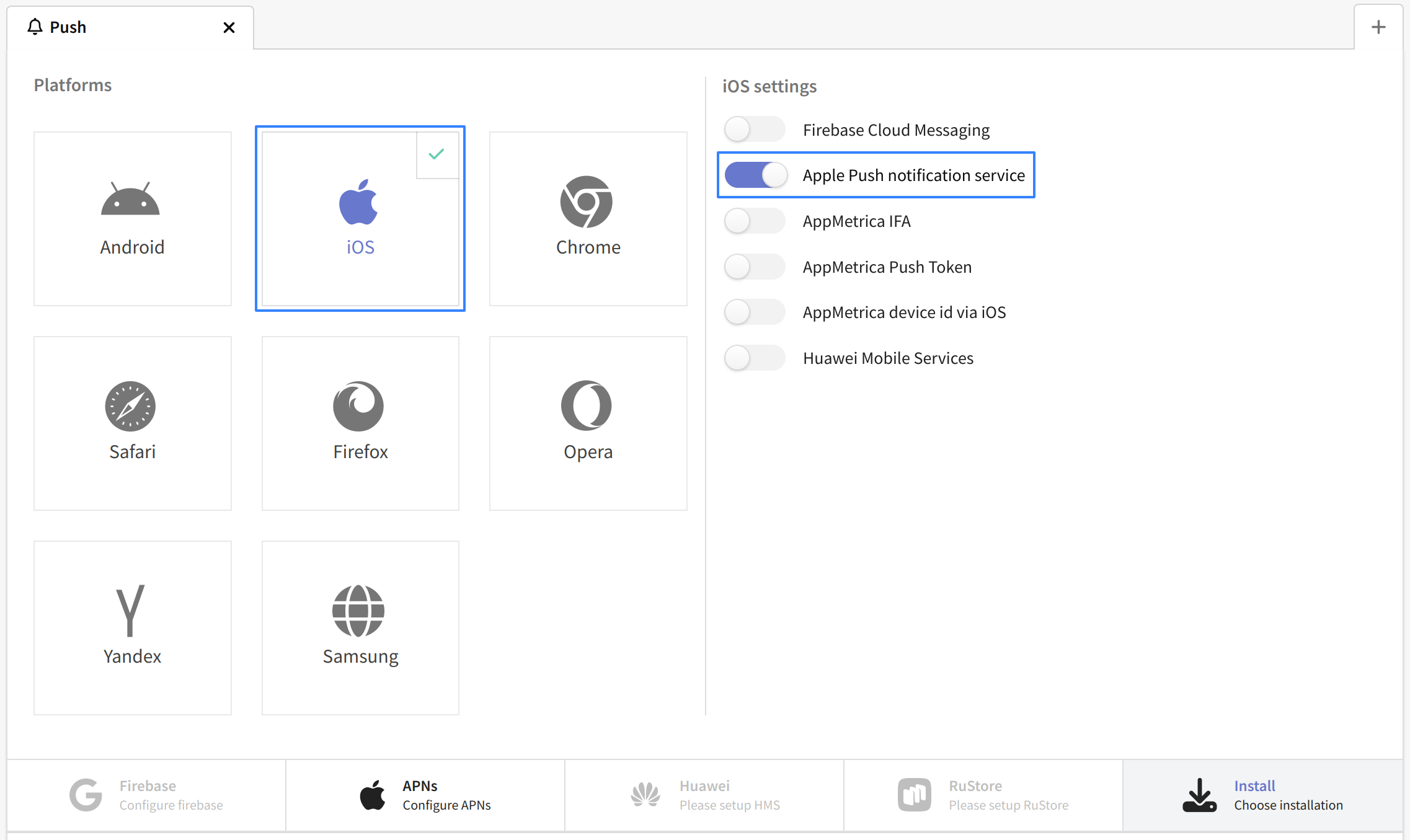The height and width of the screenshot is (840, 1410).
Task: Click the iOS settings heading
Action: pyautogui.click(x=769, y=86)
